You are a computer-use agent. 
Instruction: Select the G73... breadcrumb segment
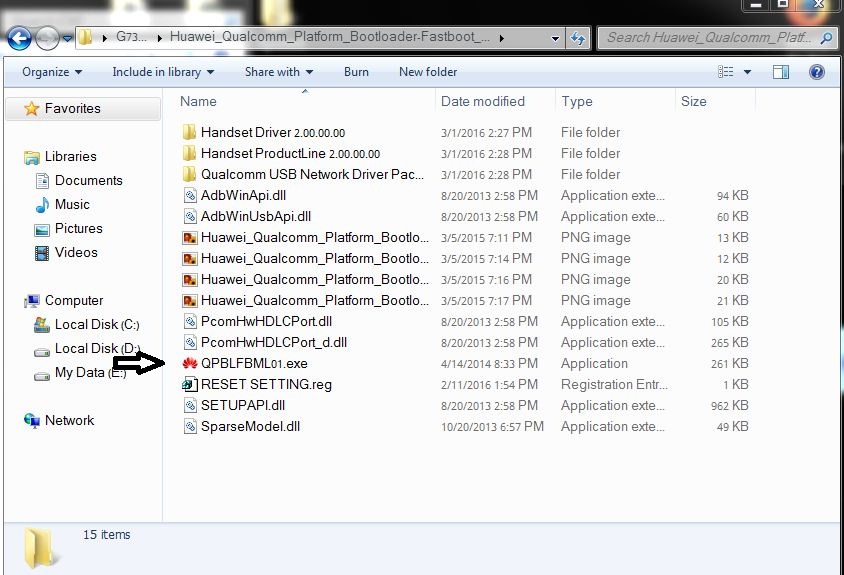(x=131, y=37)
